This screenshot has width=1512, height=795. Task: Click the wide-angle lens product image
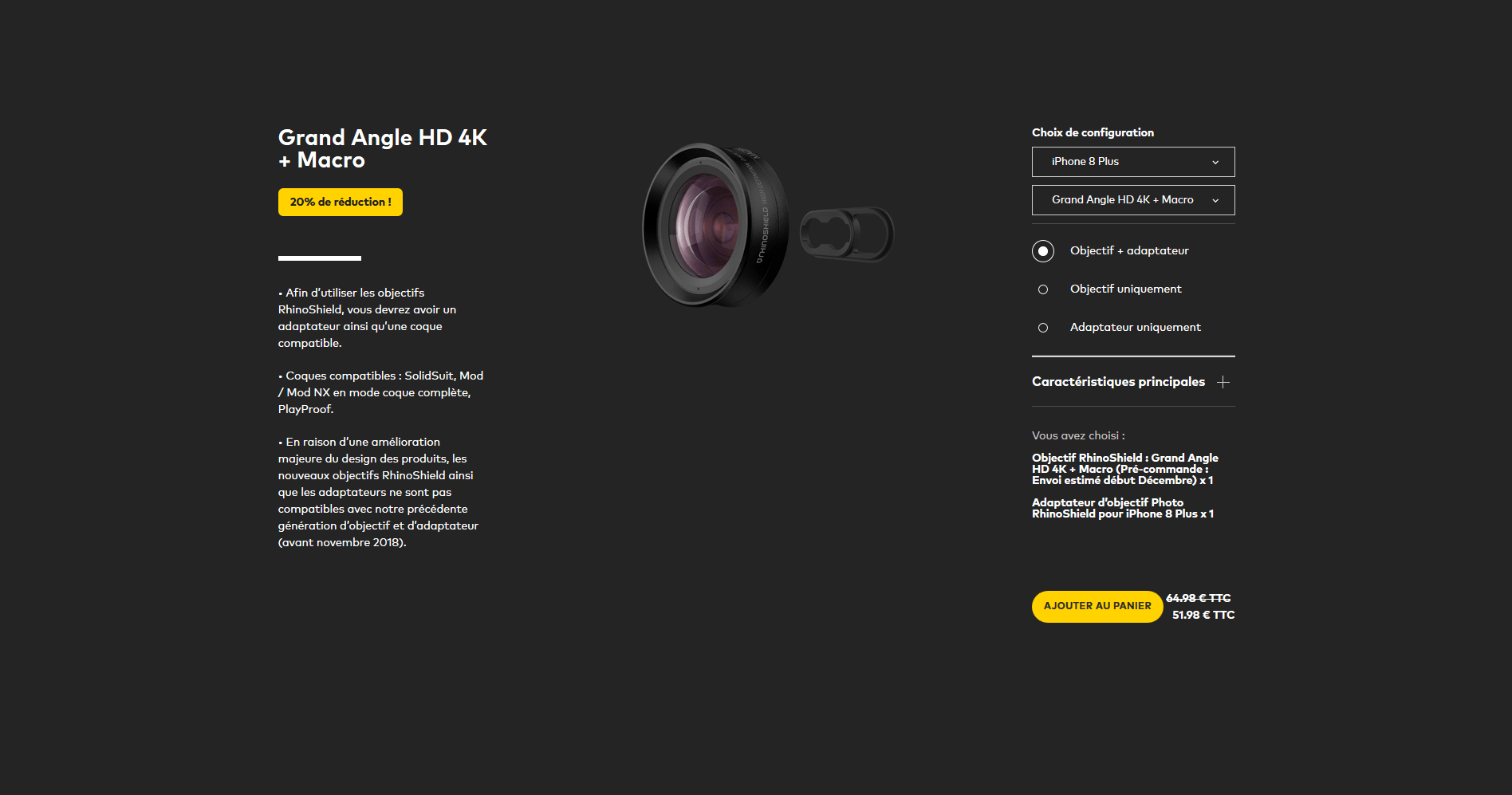pyautogui.click(x=715, y=225)
